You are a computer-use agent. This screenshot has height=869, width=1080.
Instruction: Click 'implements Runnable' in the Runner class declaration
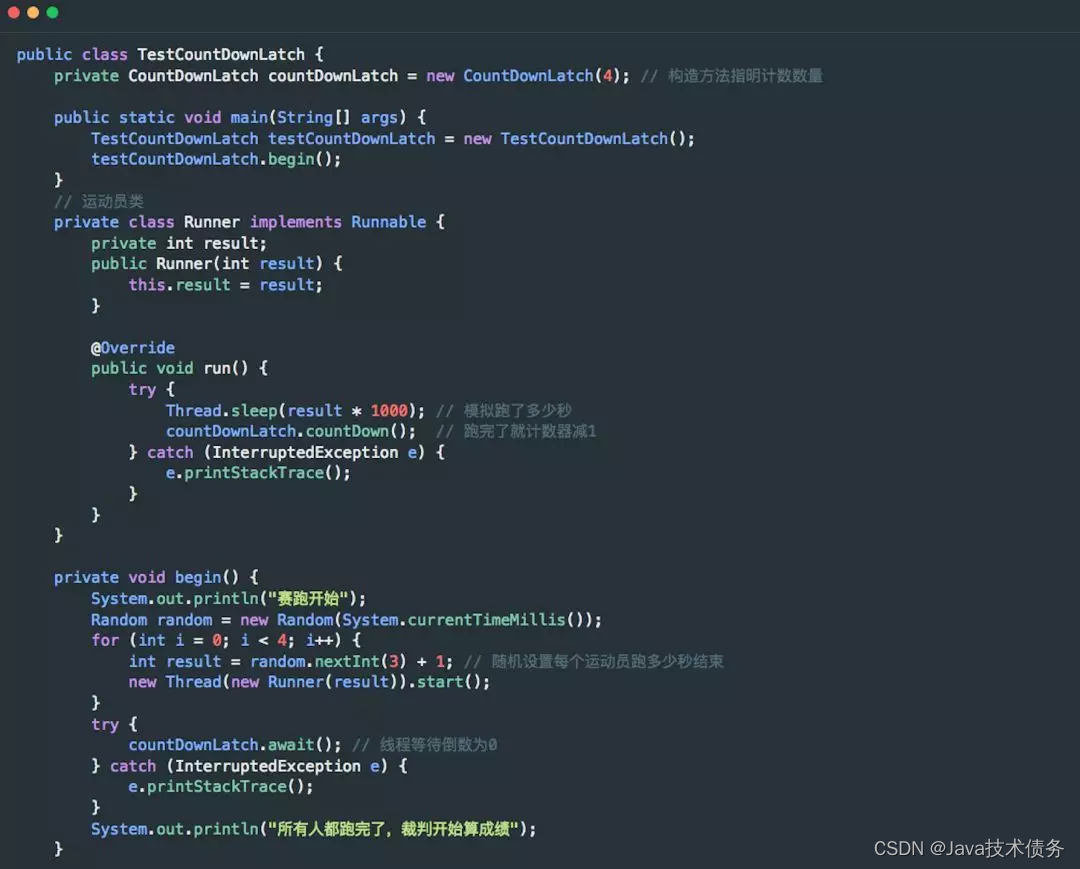pos(338,222)
